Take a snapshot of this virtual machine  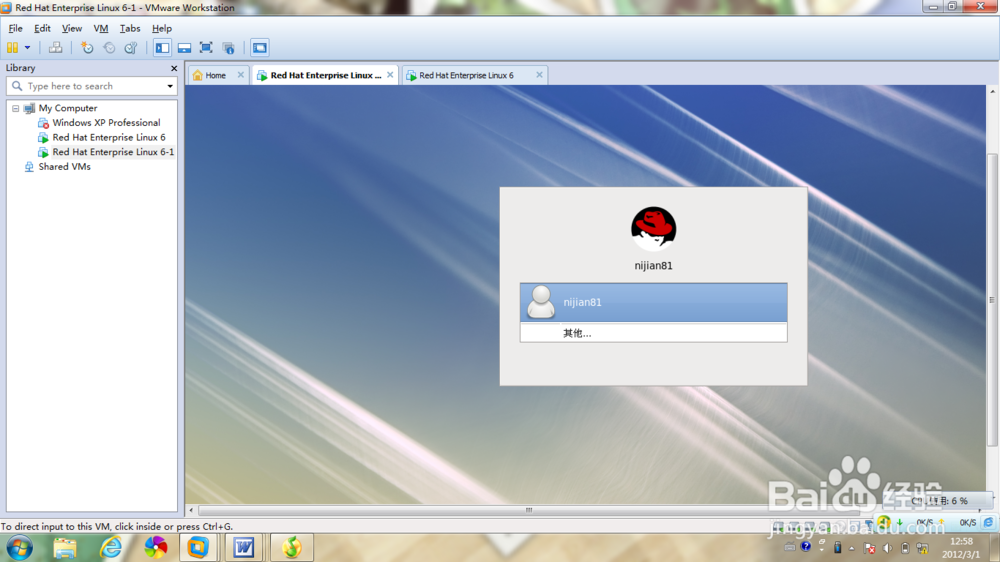coord(87,48)
